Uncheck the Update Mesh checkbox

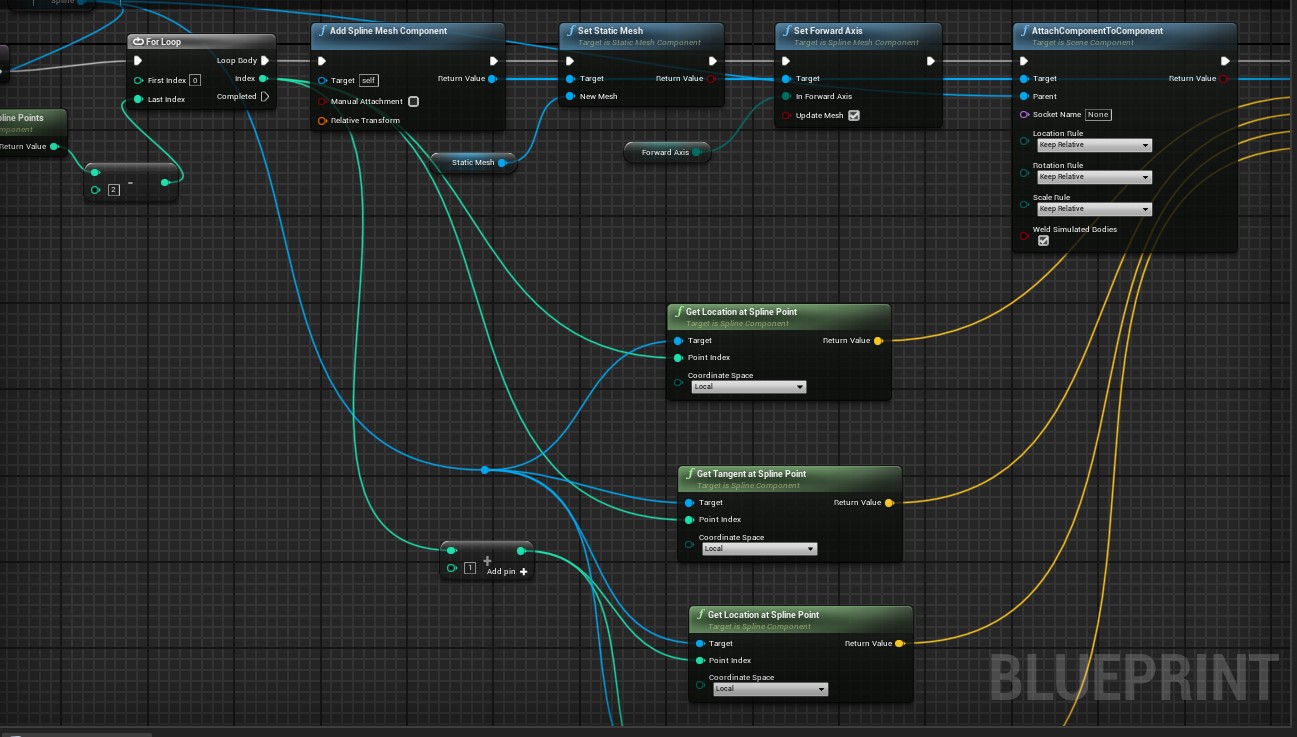click(x=853, y=115)
